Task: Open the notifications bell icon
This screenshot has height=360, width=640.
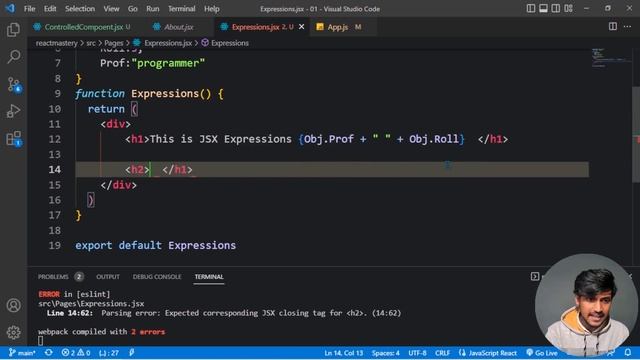Action: (x=628, y=353)
